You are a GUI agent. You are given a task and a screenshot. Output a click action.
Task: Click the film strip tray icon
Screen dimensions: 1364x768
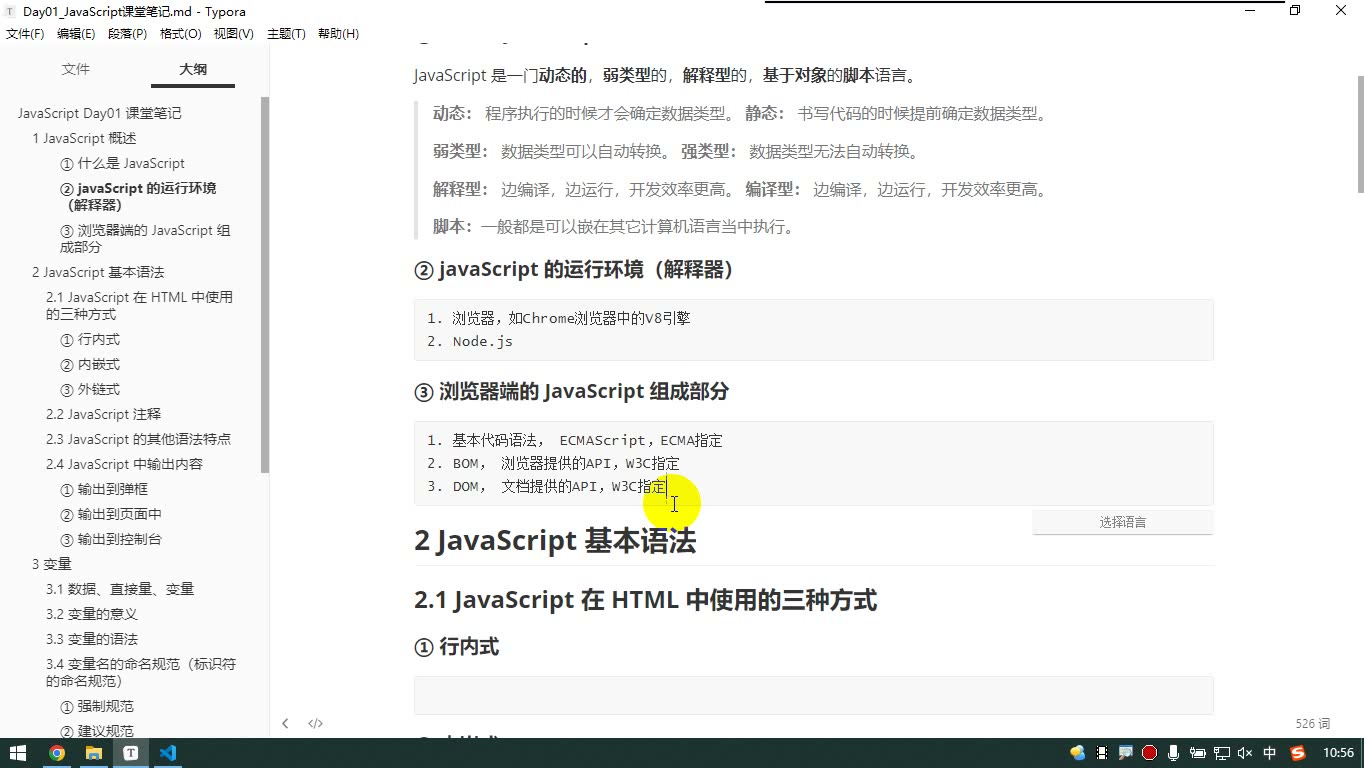click(1102, 753)
